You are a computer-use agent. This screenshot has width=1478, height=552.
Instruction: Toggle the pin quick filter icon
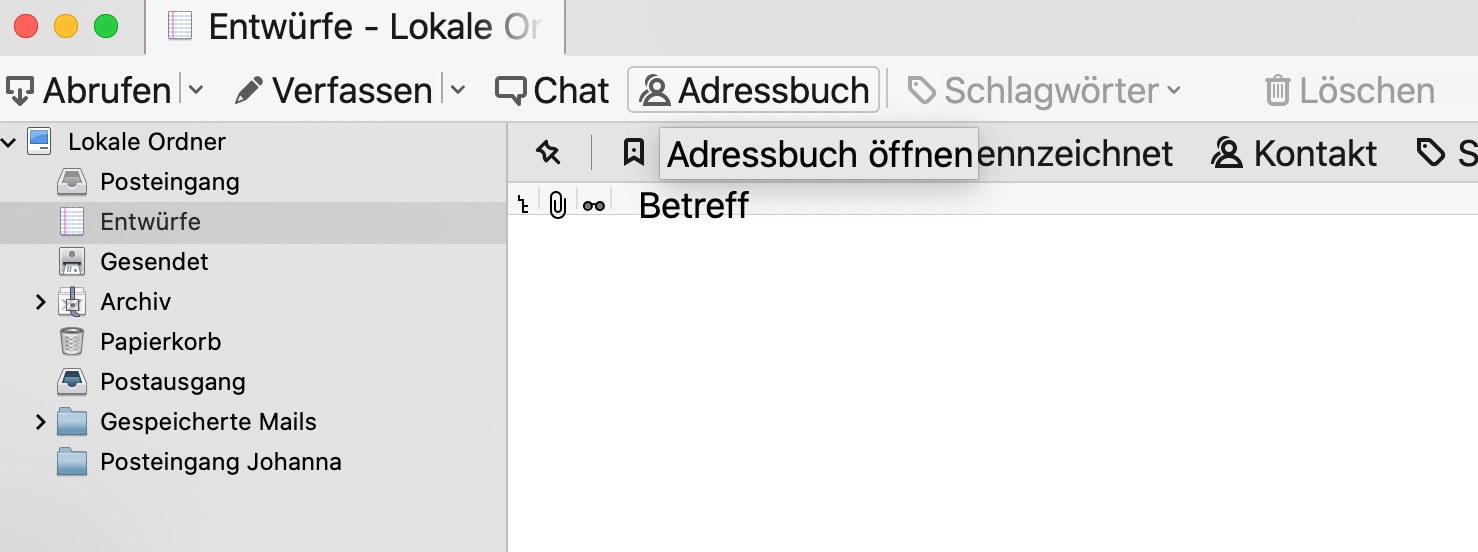click(x=548, y=153)
